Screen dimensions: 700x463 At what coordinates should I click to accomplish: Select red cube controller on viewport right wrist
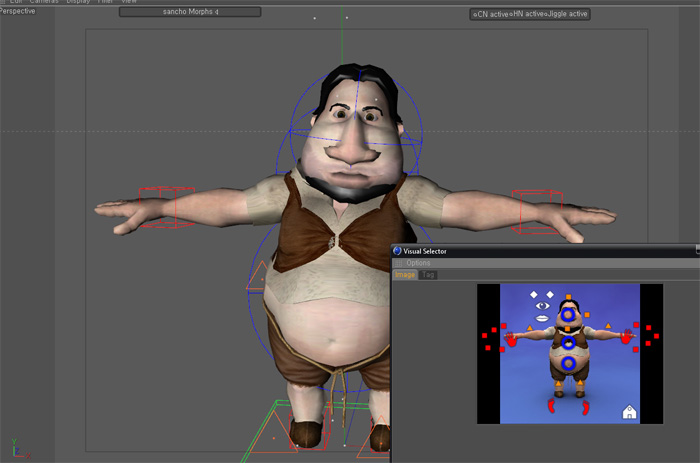[x=538, y=212]
